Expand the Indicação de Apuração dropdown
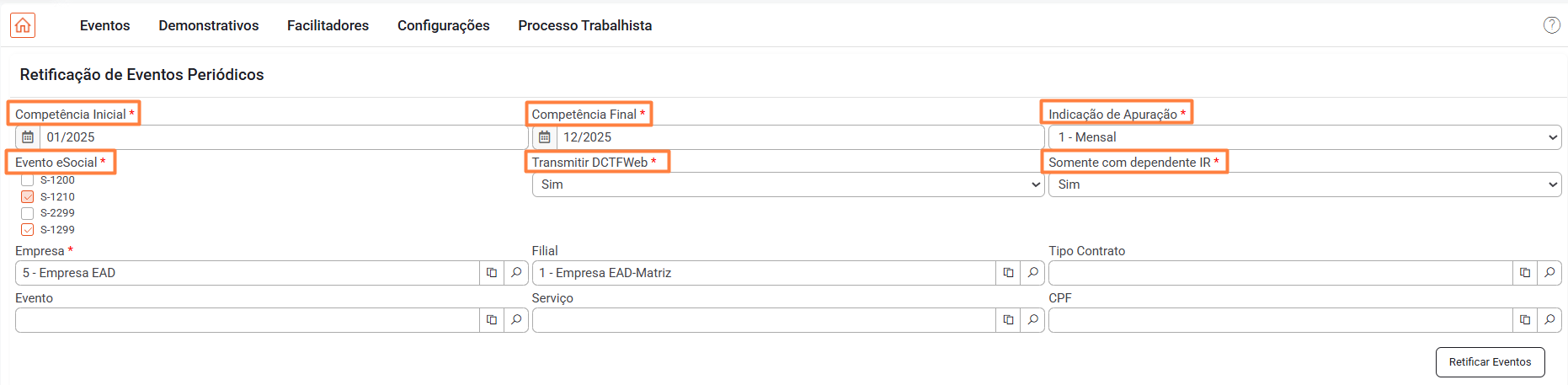 tap(1304, 137)
